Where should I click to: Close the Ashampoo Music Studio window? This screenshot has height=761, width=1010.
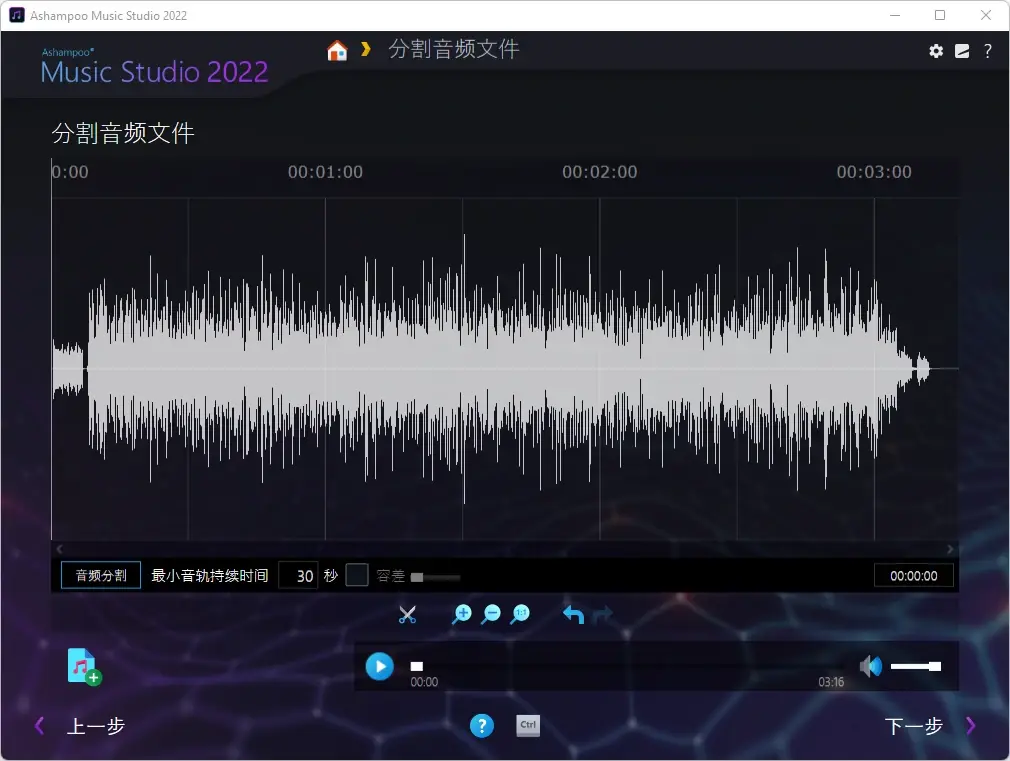pos(986,15)
